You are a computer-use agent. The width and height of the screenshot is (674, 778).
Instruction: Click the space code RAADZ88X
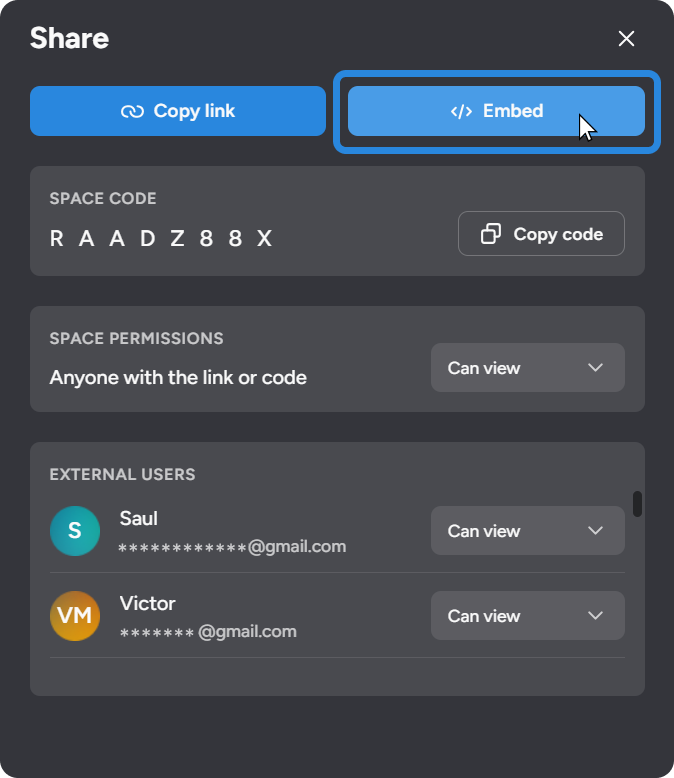[x=161, y=238]
